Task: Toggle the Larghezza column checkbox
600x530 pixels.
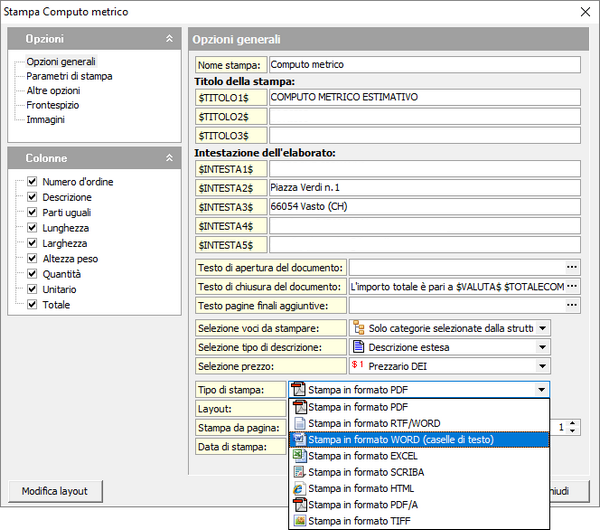Action: (x=33, y=243)
